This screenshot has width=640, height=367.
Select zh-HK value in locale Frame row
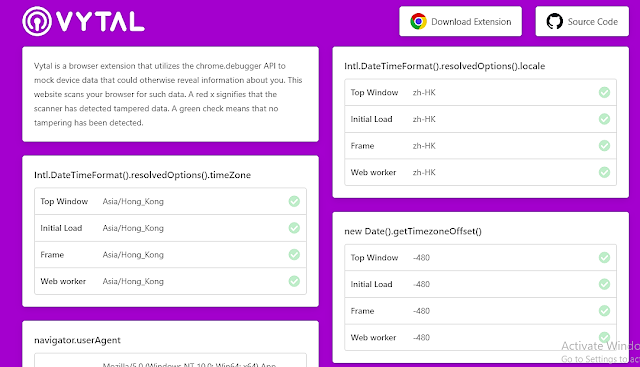tap(424, 146)
